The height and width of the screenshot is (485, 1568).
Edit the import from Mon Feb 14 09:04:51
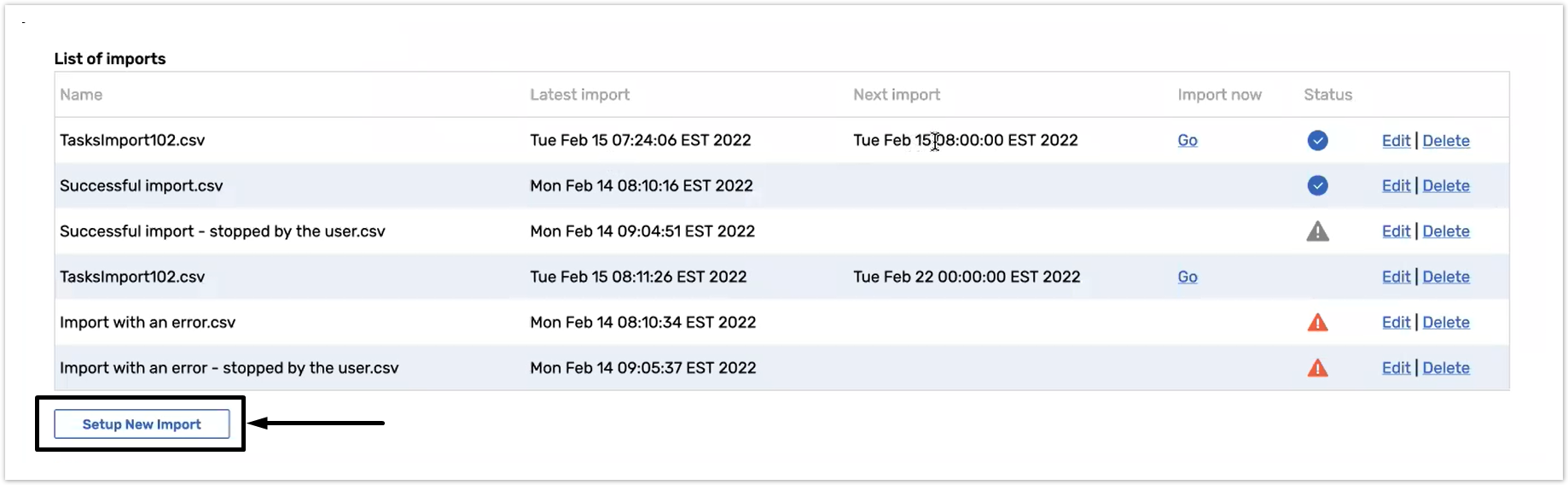coord(1396,231)
